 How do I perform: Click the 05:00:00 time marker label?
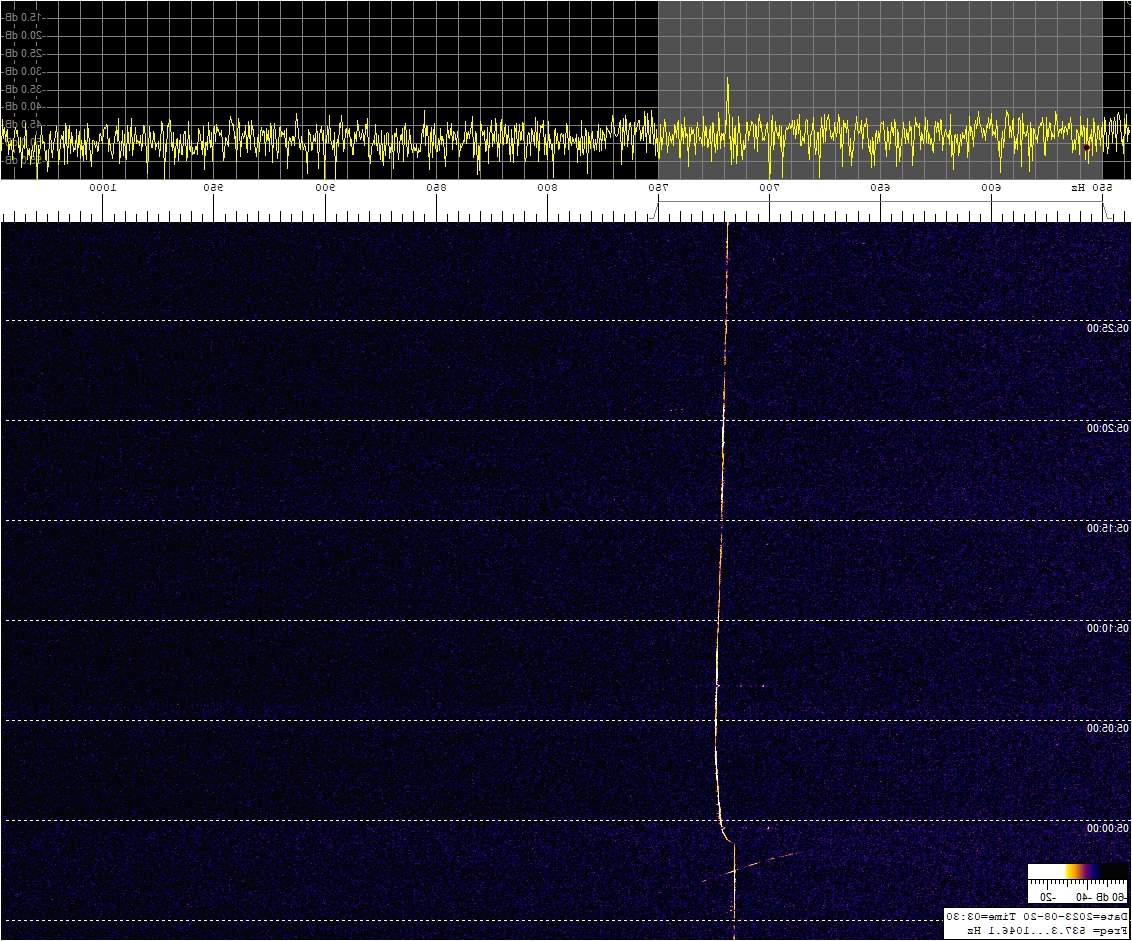click(1108, 828)
